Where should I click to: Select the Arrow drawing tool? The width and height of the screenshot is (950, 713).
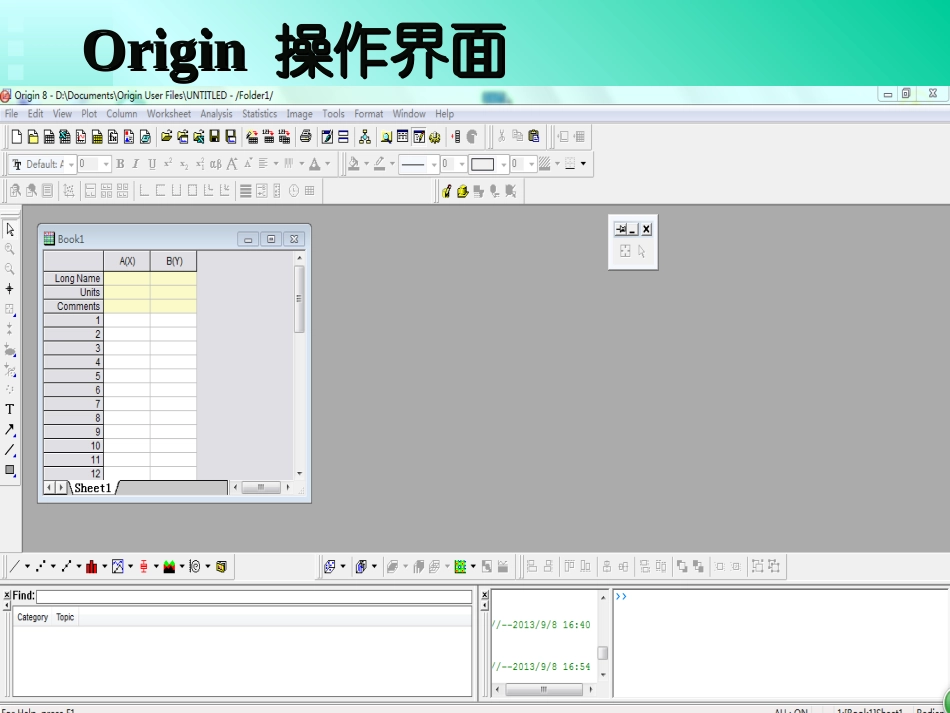click(x=10, y=429)
